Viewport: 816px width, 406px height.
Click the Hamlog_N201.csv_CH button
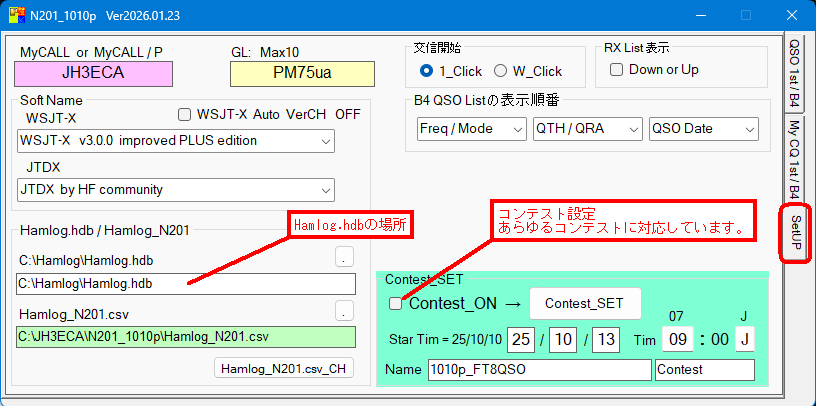coord(285,368)
